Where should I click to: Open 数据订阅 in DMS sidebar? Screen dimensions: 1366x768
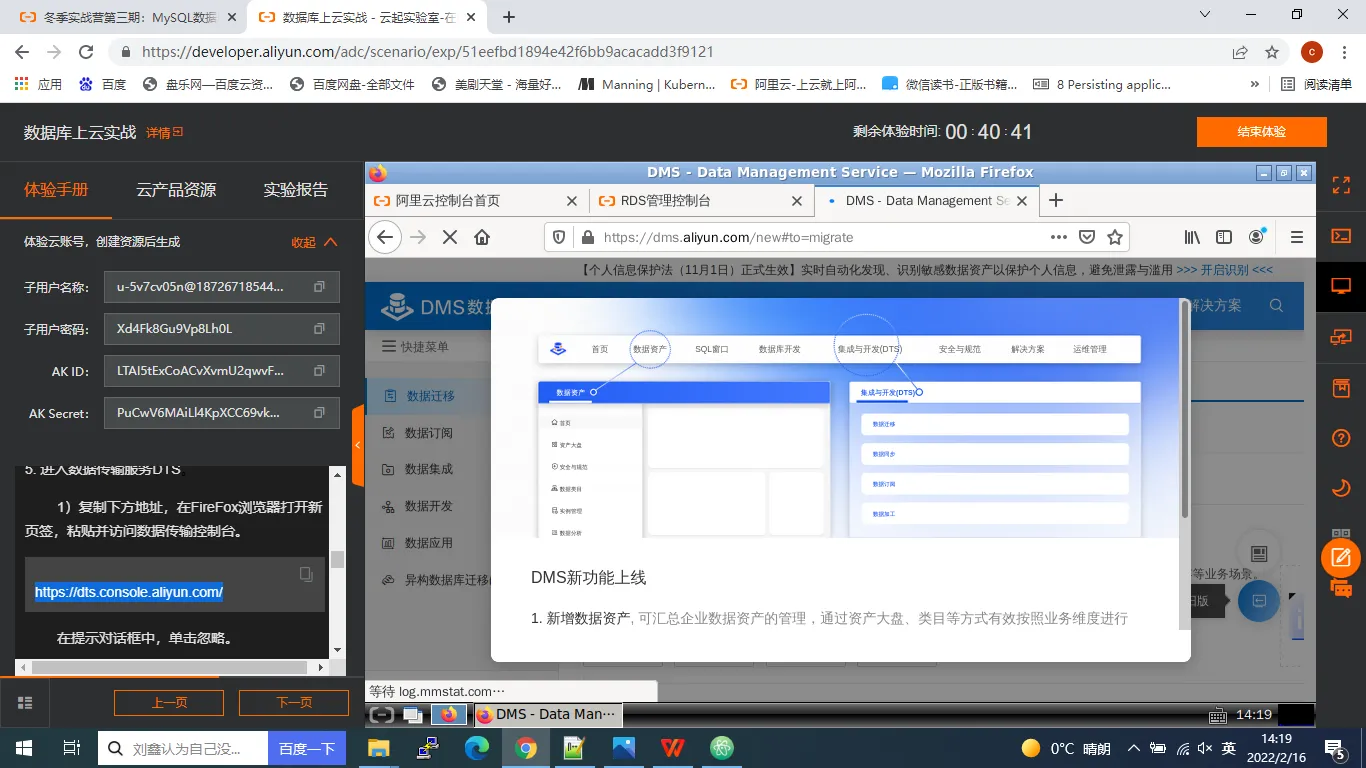pos(428,433)
